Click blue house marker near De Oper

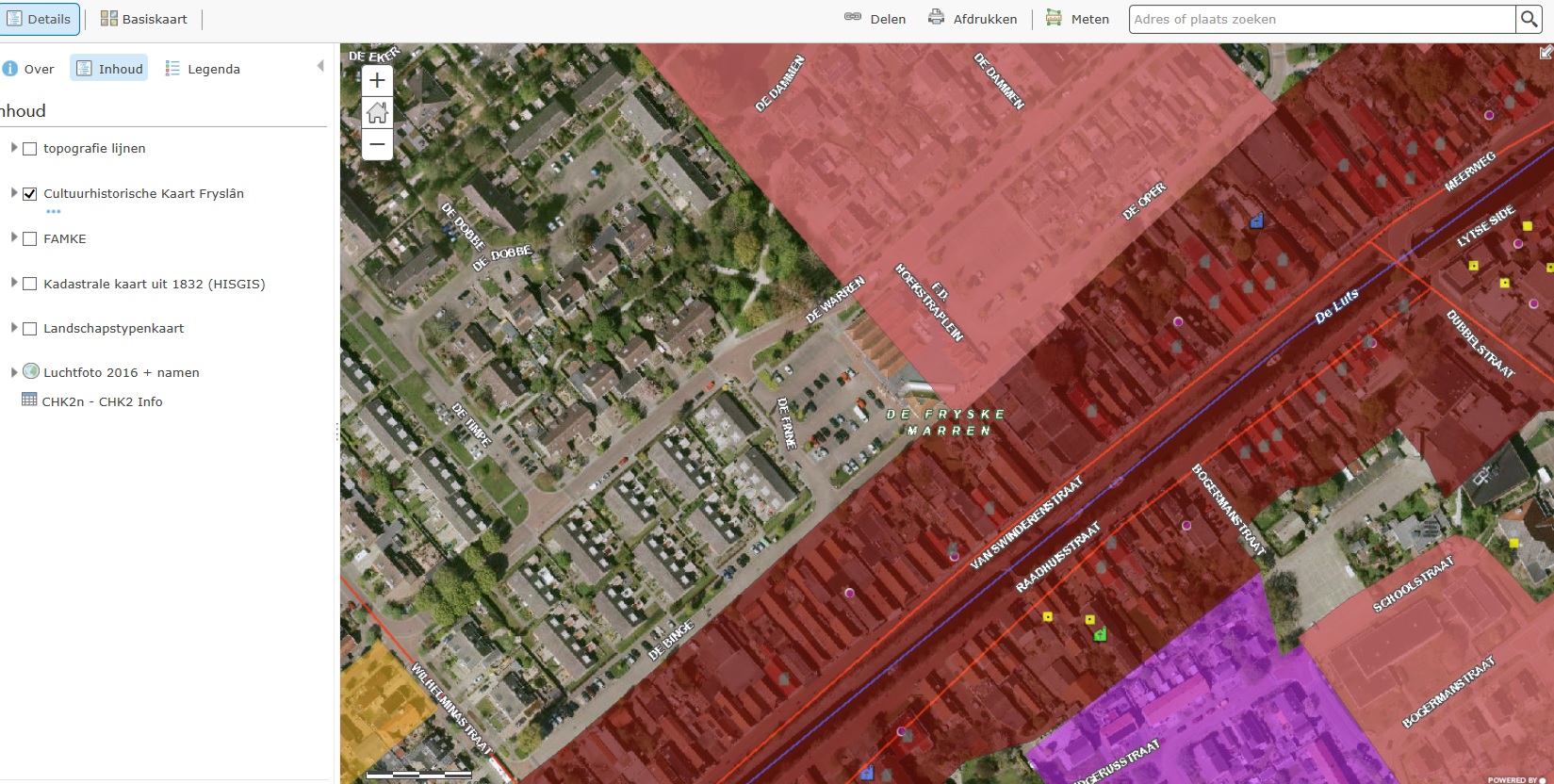click(x=1256, y=220)
